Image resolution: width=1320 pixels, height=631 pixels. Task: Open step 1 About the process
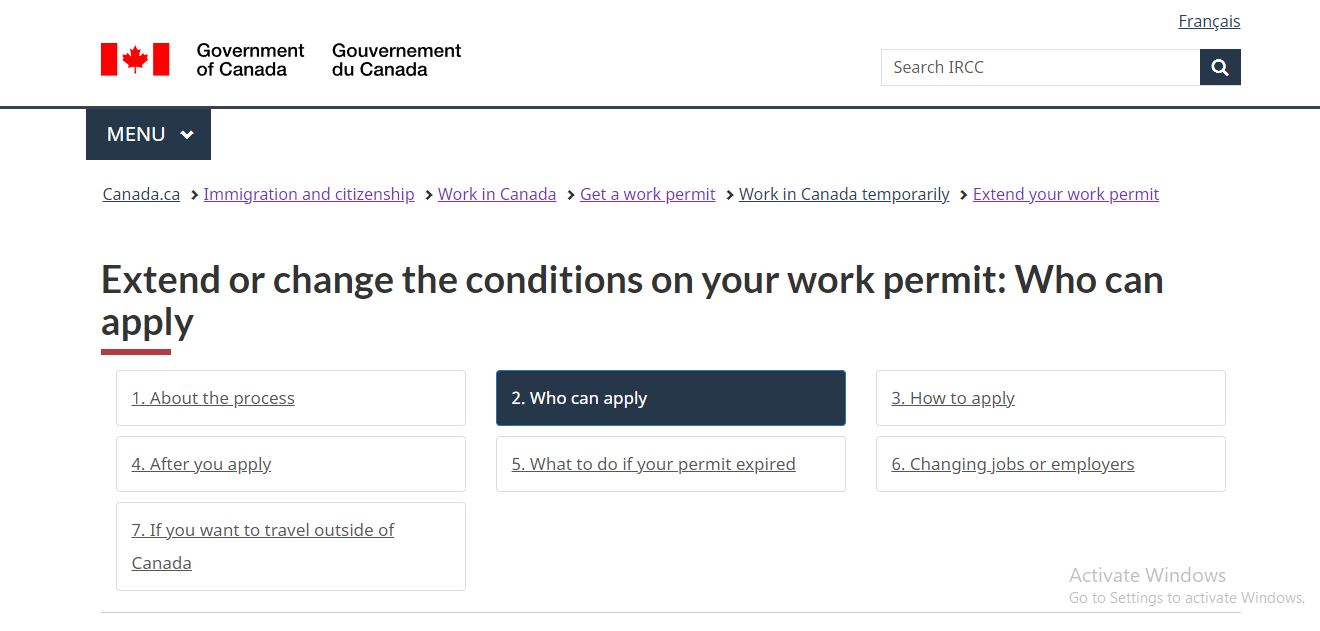tap(213, 398)
